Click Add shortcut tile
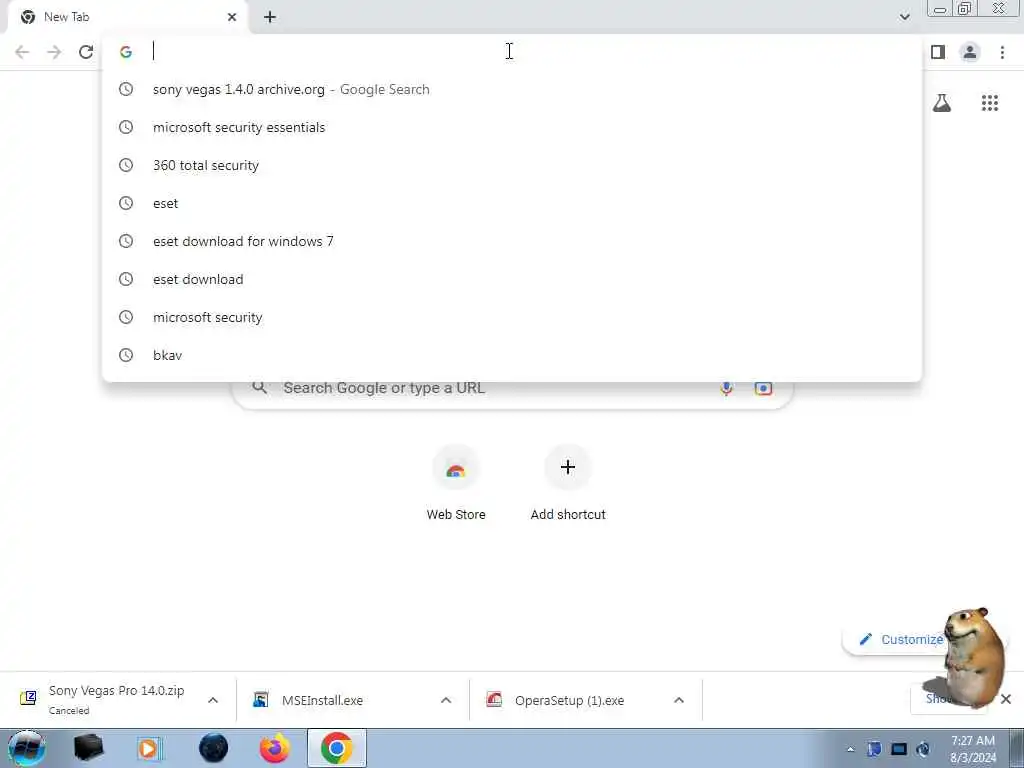Image resolution: width=1024 pixels, height=768 pixels. [568, 483]
